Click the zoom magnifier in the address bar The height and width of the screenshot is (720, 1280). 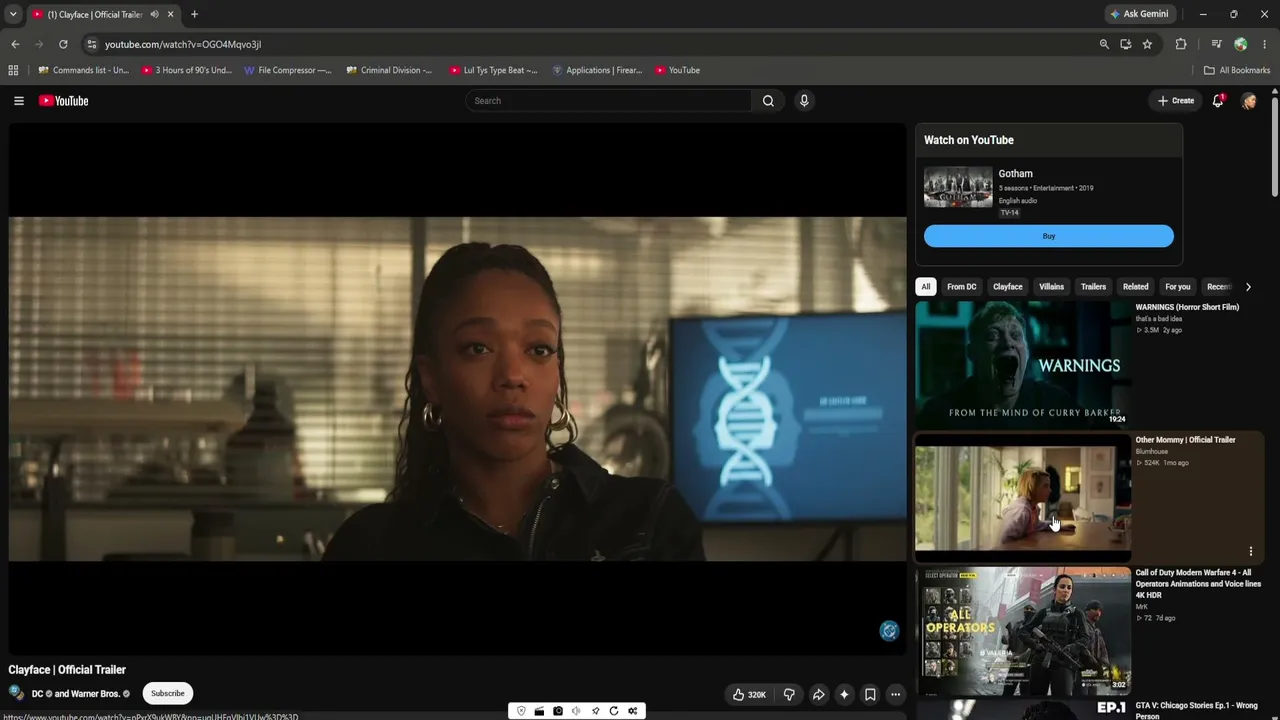pyautogui.click(x=1104, y=44)
